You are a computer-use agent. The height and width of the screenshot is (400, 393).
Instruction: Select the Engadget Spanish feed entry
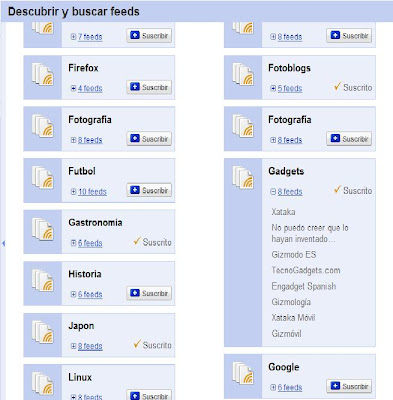[304, 286]
